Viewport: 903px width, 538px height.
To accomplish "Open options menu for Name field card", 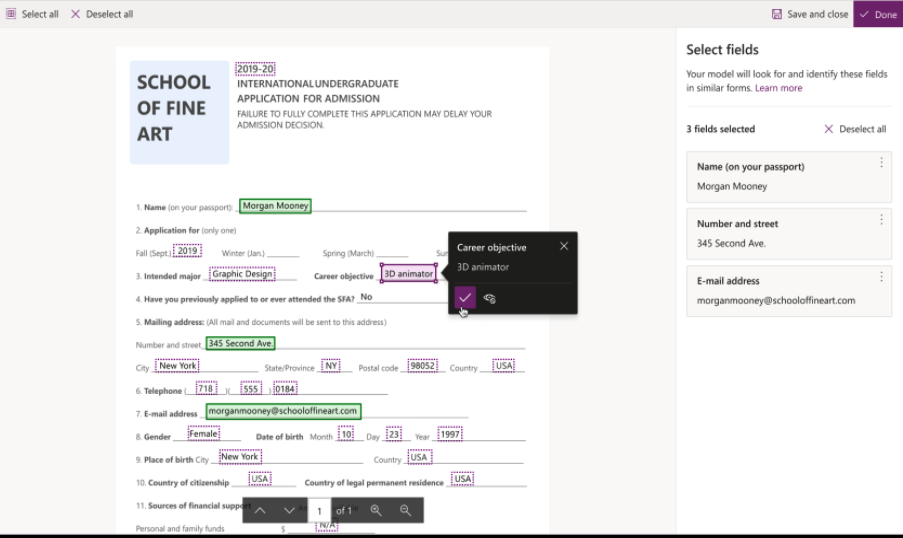I will pos(881,163).
